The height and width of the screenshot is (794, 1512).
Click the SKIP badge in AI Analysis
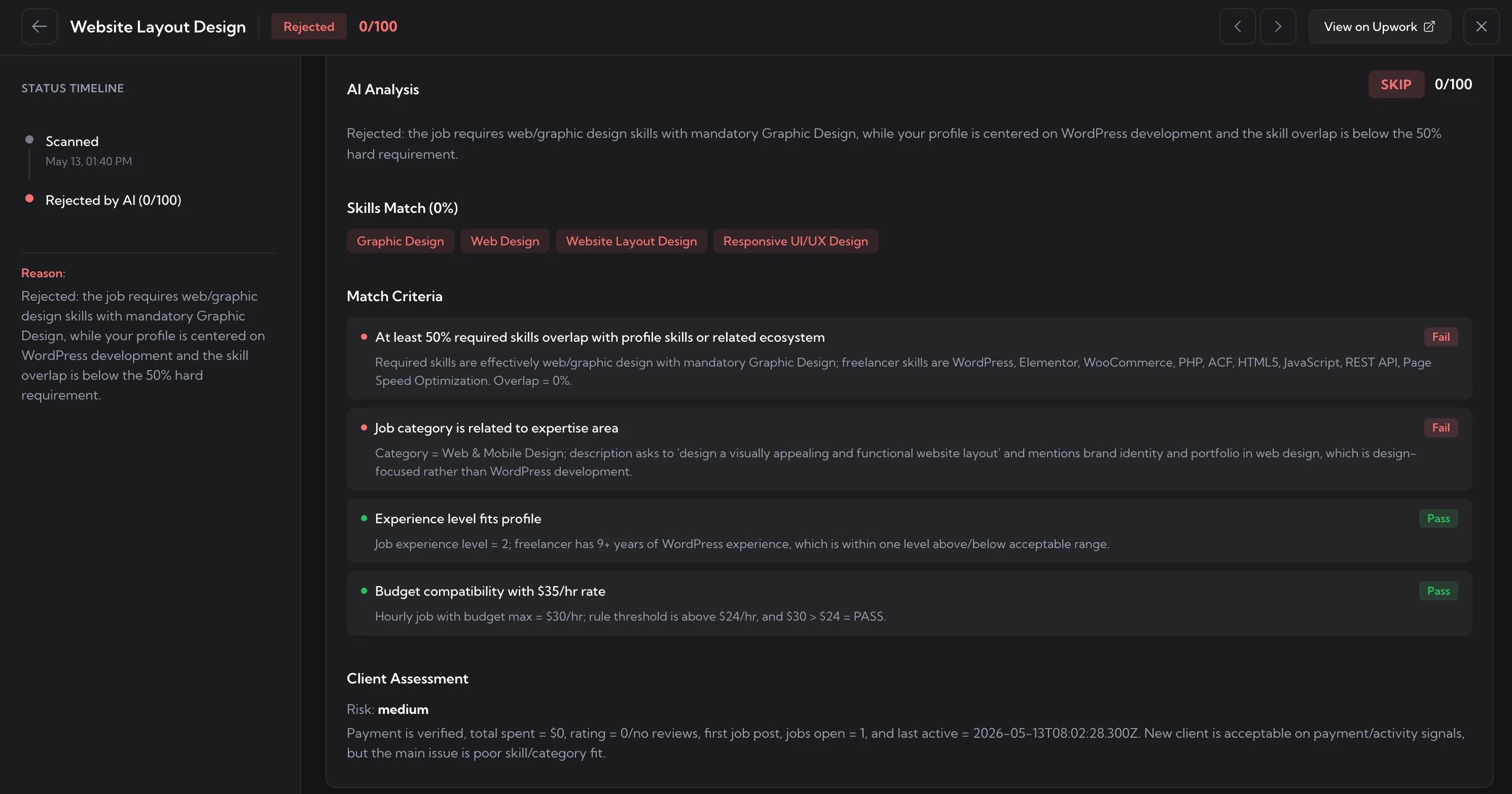(1396, 85)
